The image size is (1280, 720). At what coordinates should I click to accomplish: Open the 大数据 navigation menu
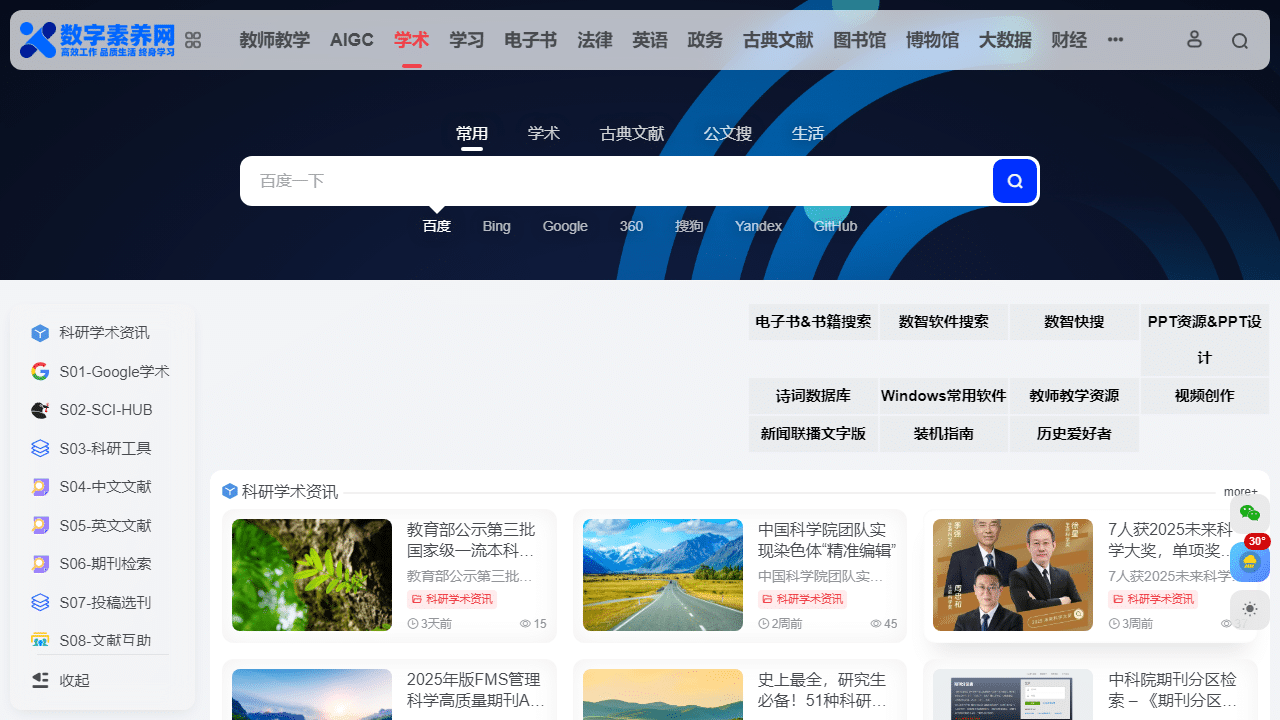1005,40
